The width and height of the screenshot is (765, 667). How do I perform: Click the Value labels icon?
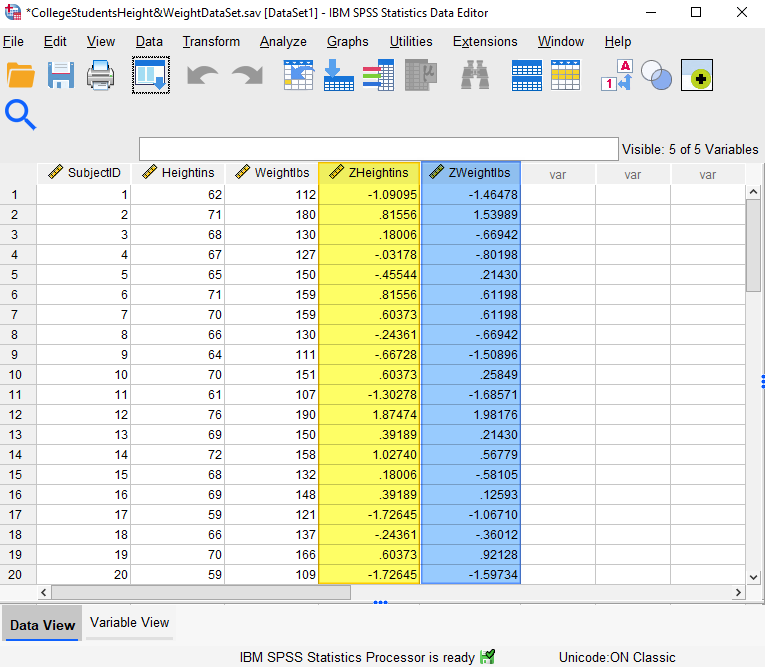point(617,75)
